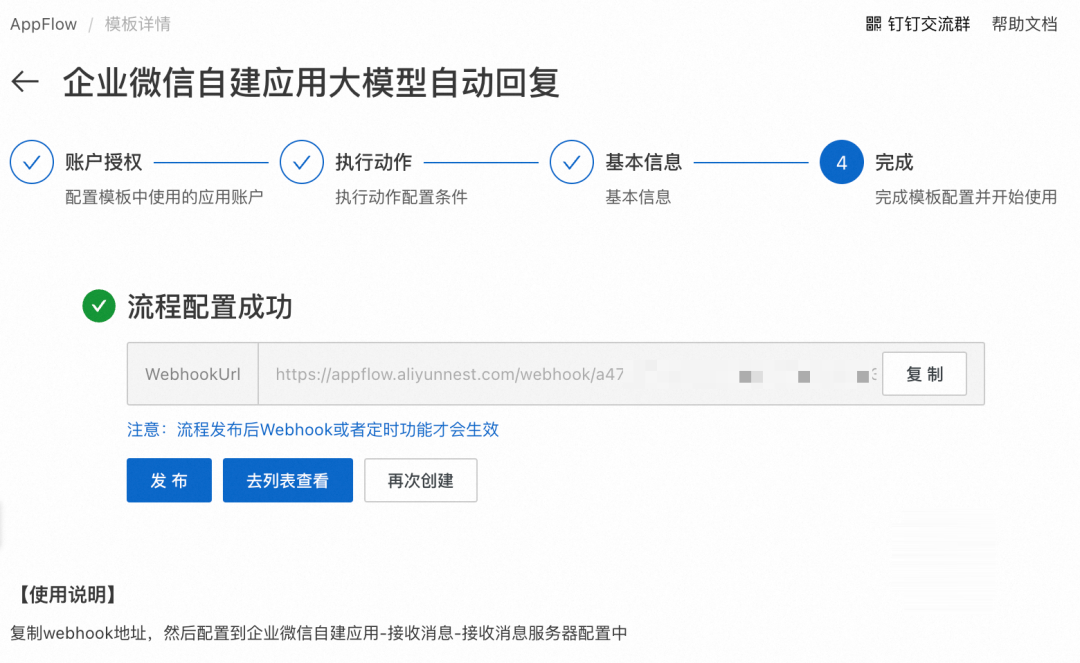Click the 基本信息 description under the third step
This screenshot has height=663, width=1080.
tap(638, 197)
